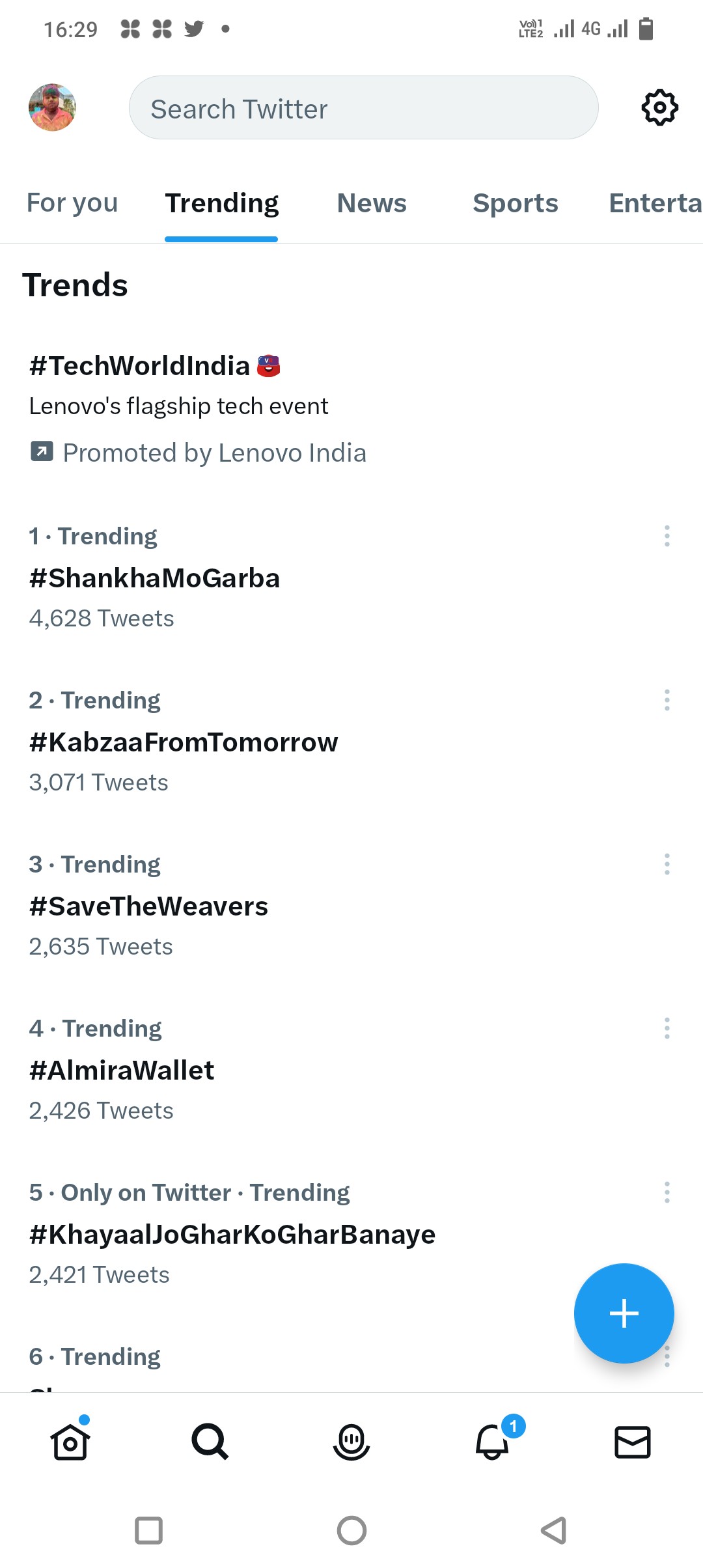
Task: Expand options for #SaveTheWeavers trend
Action: tap(667, 864)
